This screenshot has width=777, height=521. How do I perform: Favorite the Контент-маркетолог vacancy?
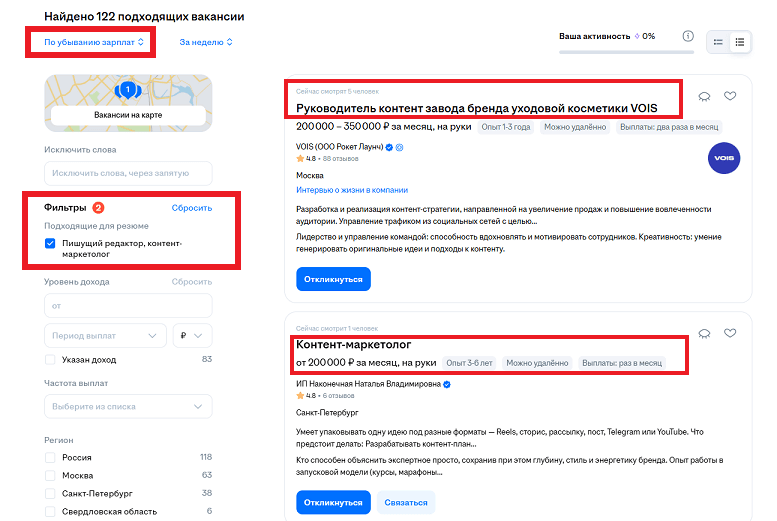tap(730, 333)
